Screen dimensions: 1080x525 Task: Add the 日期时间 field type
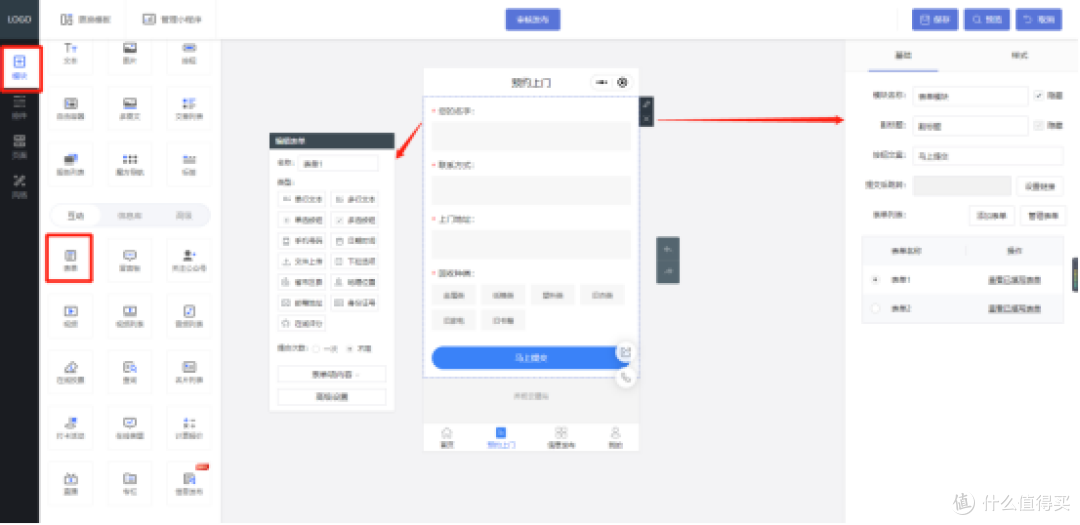point(354,241)
